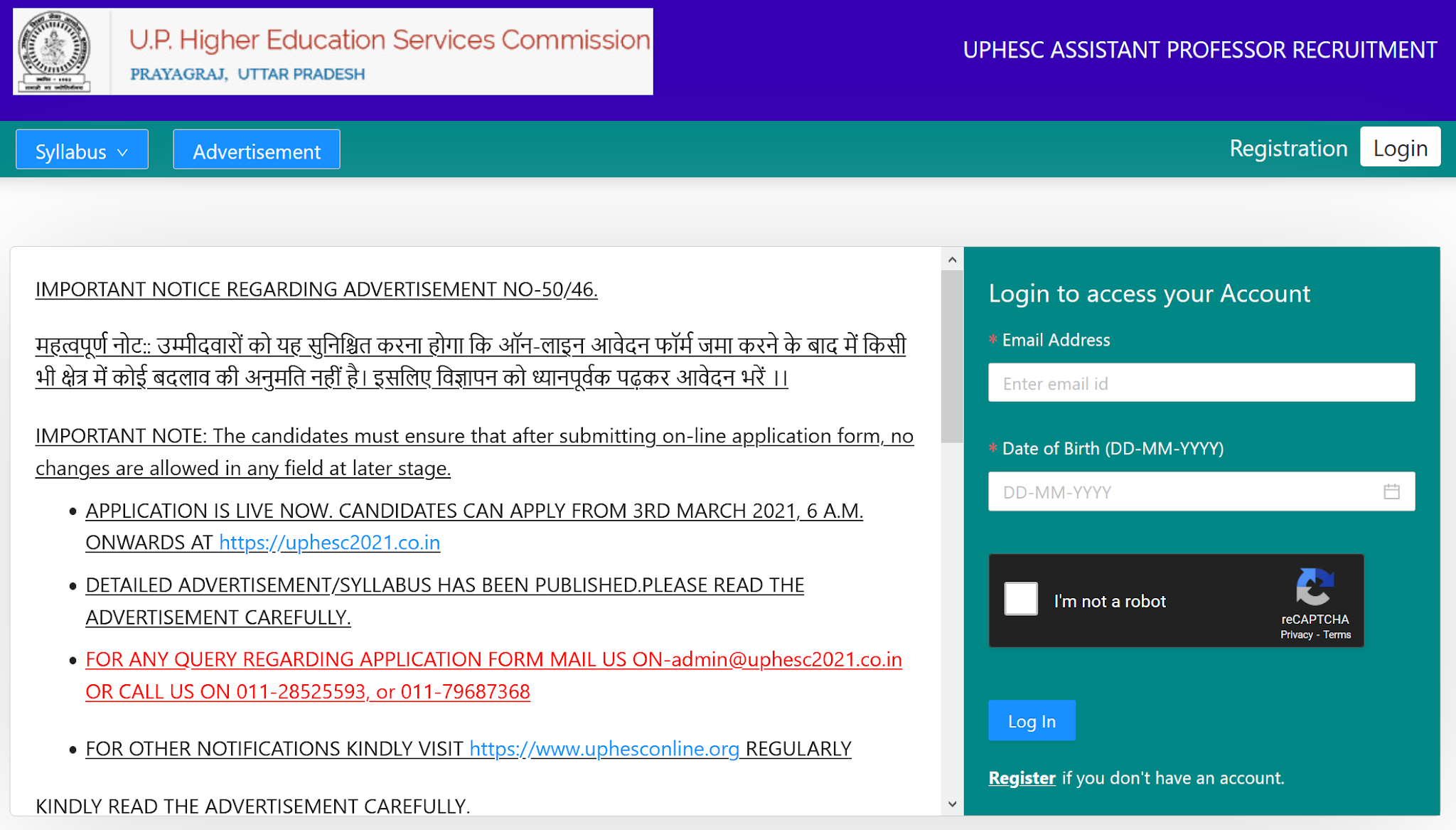
Task: Click the UPHESC emblem logo
Action: [55, 51]
